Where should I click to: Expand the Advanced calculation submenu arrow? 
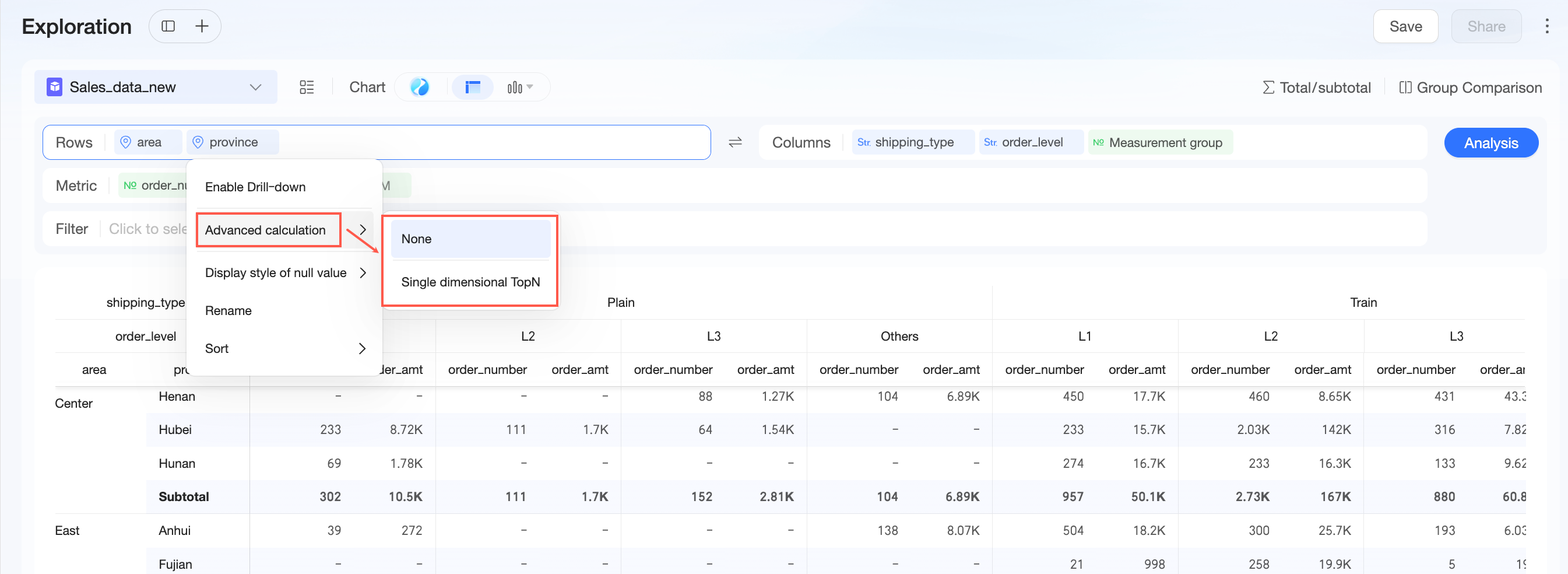coord(362,230)
